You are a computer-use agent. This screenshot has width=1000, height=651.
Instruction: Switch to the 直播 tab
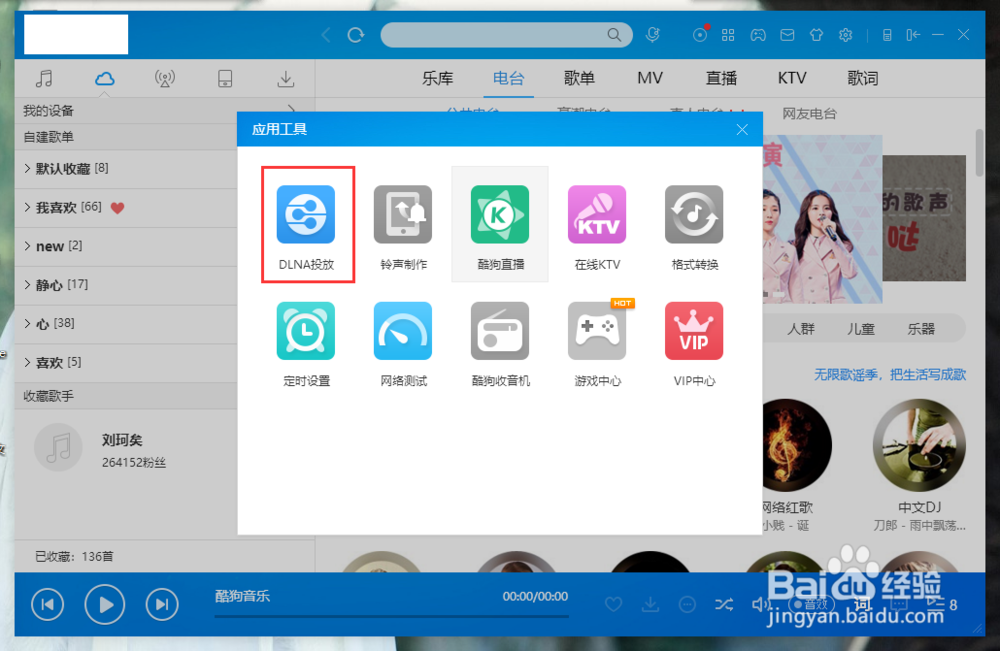[721, 78]
